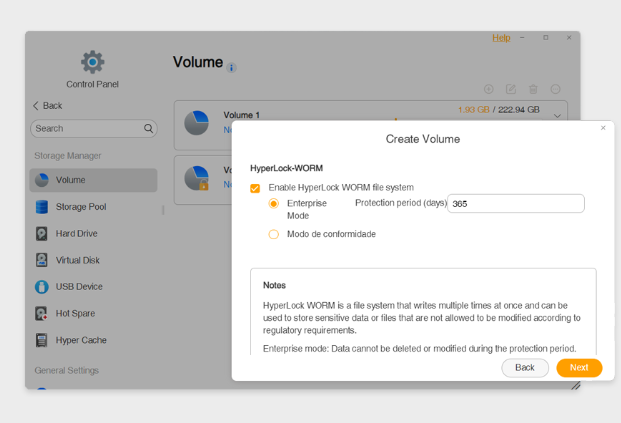This screenshot has height=423, width=621.
Task: Select the Modo de conformidade radio option
Action: click(273, 234)
